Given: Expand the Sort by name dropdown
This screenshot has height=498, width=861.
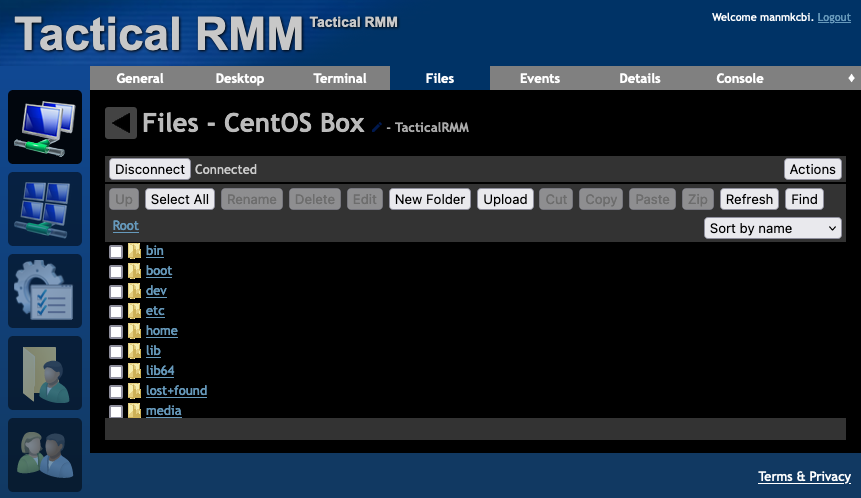Looking at the screenshot, I should pyautogui.click(x=773, y=228).
